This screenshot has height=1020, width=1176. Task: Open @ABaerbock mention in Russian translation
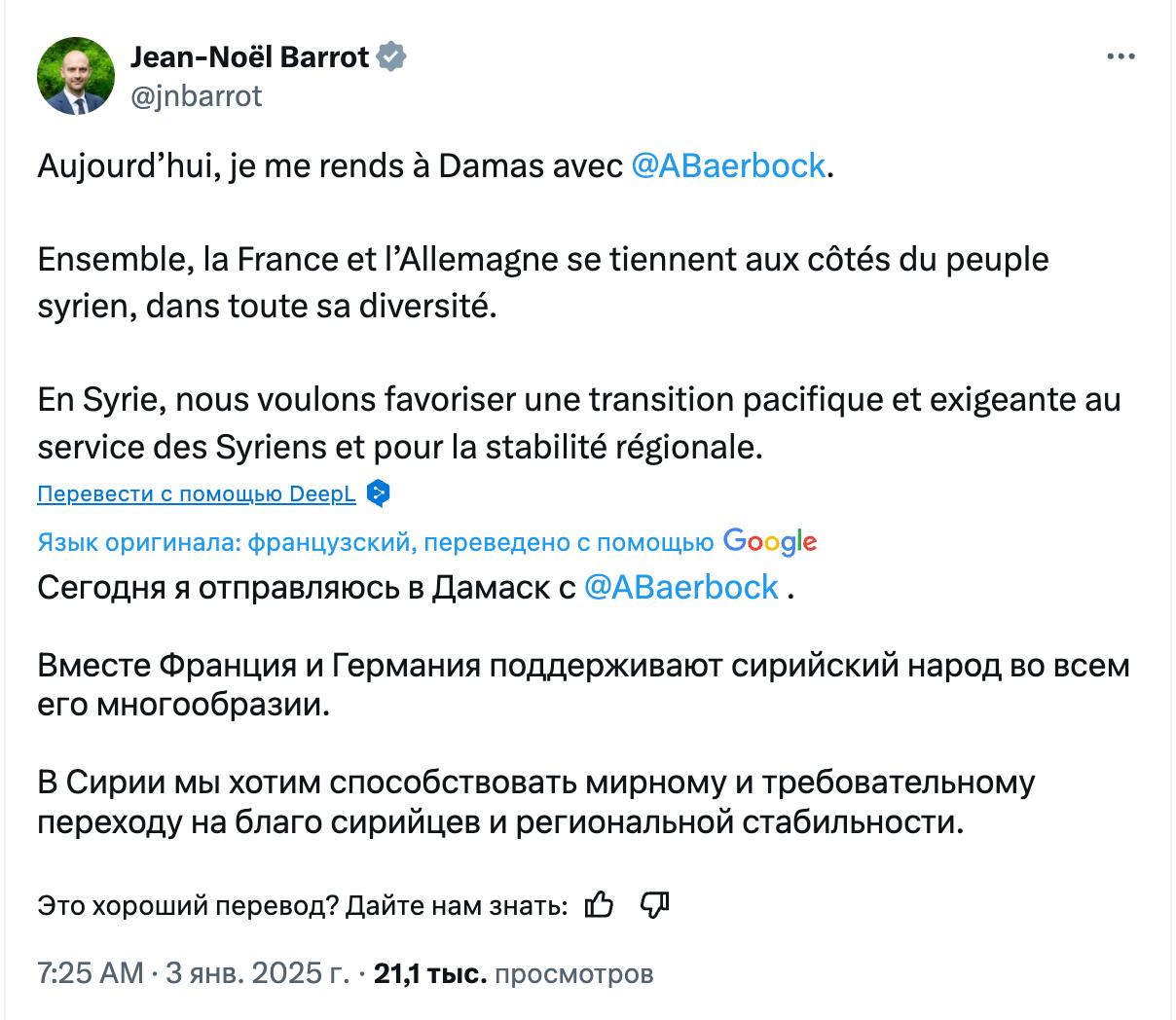pos(680,587)
